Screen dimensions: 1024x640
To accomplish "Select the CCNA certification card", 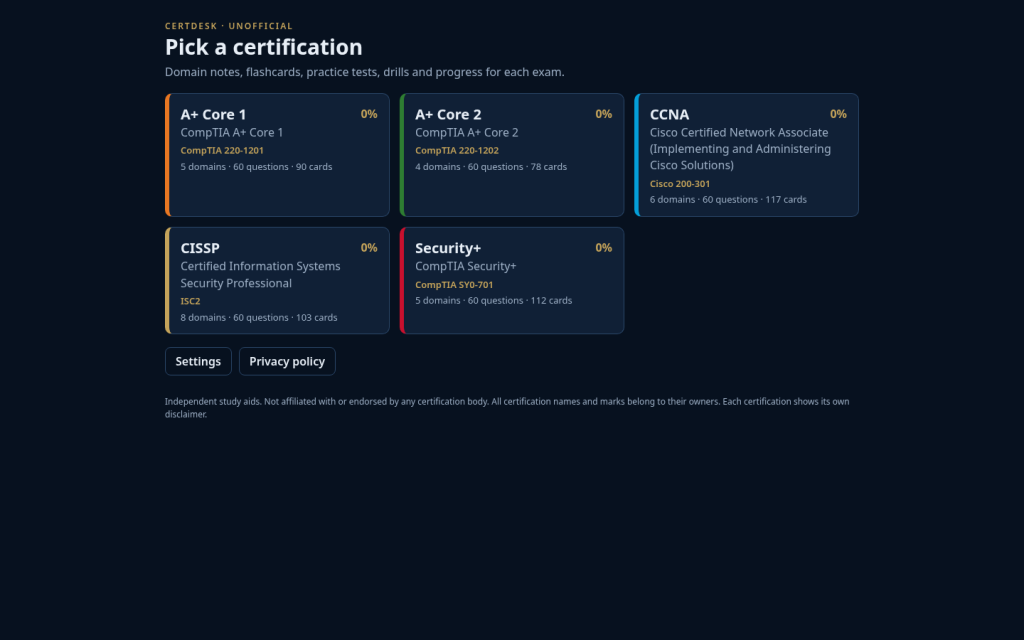I will (746, 155).
